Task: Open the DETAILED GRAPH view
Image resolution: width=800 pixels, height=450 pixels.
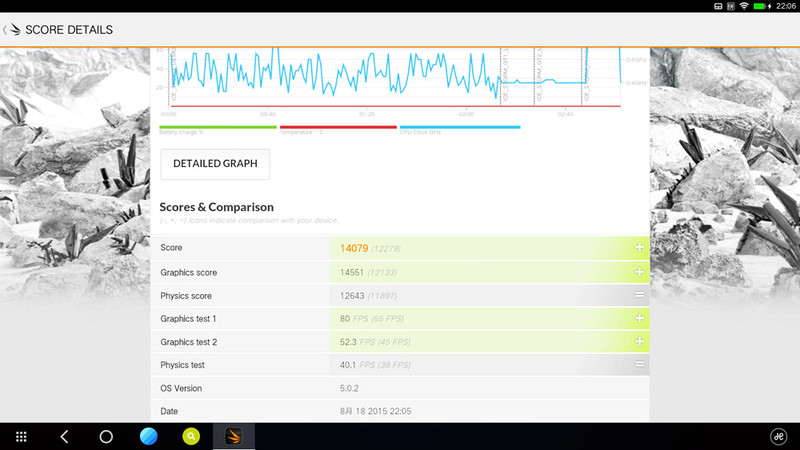Action: point(215,164)
